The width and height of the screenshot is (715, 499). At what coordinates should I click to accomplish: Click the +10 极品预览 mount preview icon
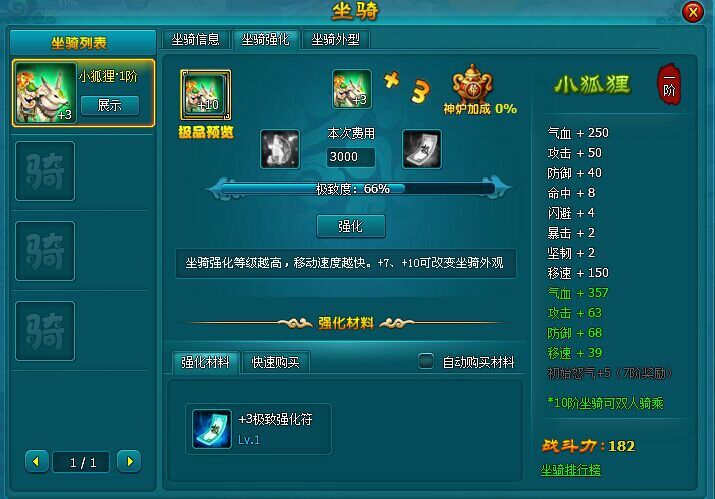tap(206, 95)
